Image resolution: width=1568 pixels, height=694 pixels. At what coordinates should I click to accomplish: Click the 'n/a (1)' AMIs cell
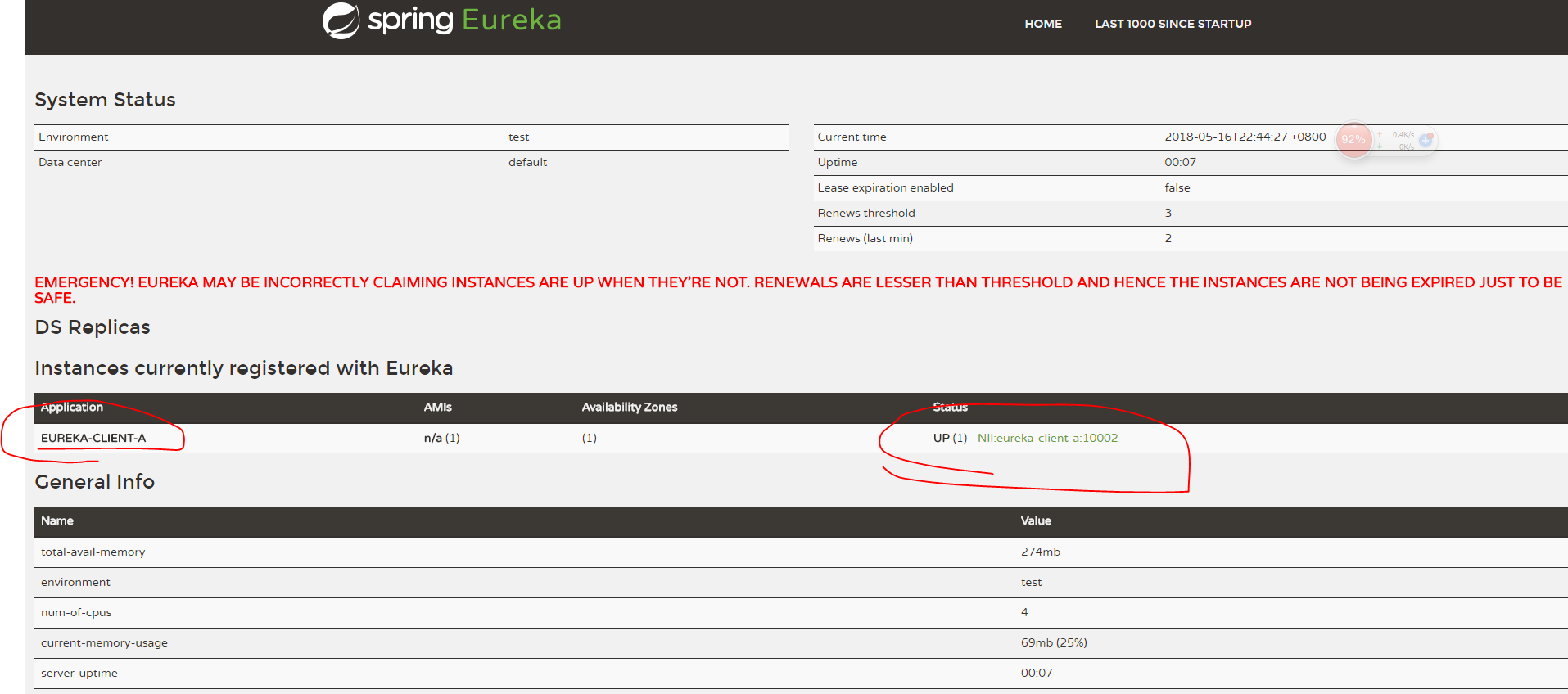click(x=442, y=438)
